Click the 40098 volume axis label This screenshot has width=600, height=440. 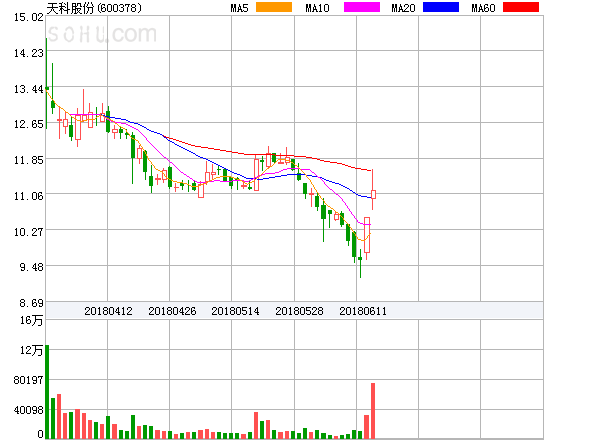coord(28,410)
